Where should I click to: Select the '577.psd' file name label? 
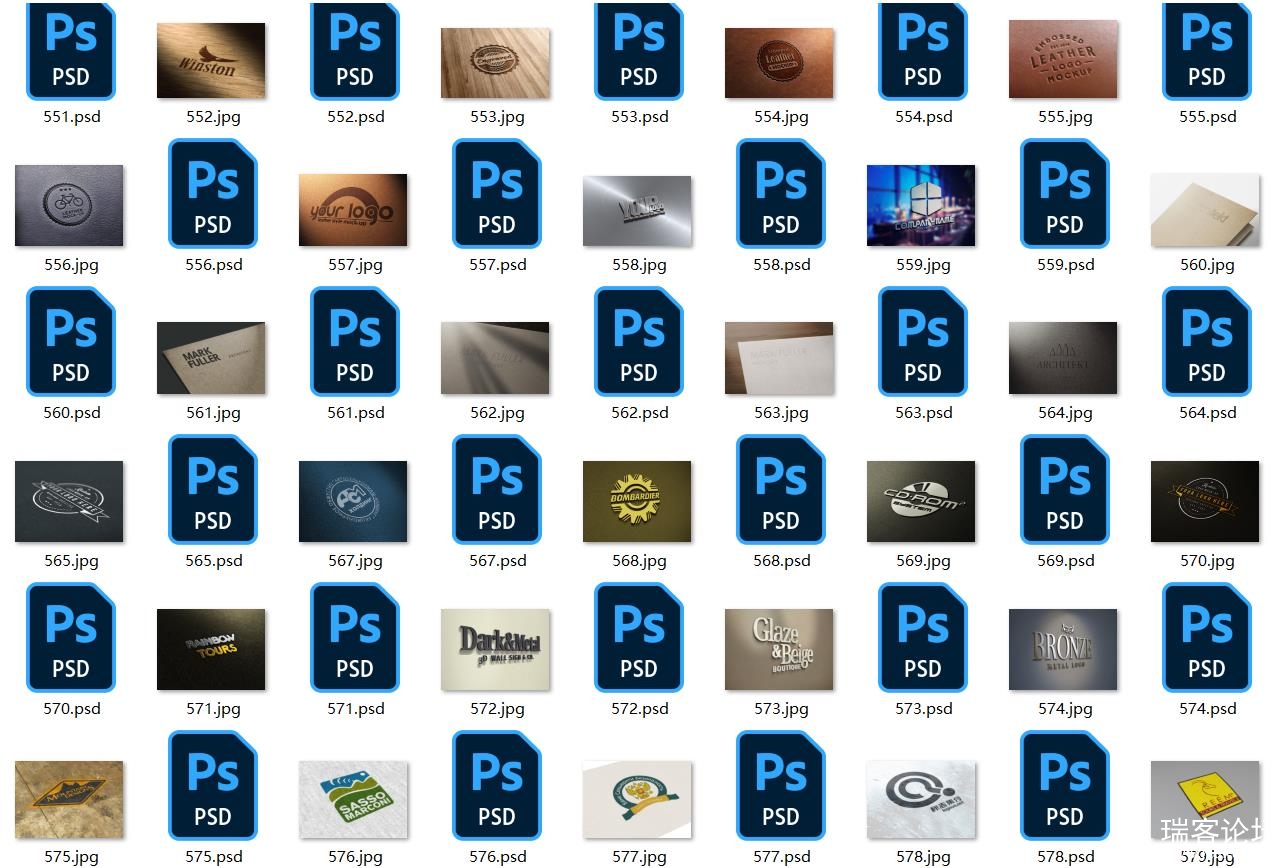pos(781,857)
